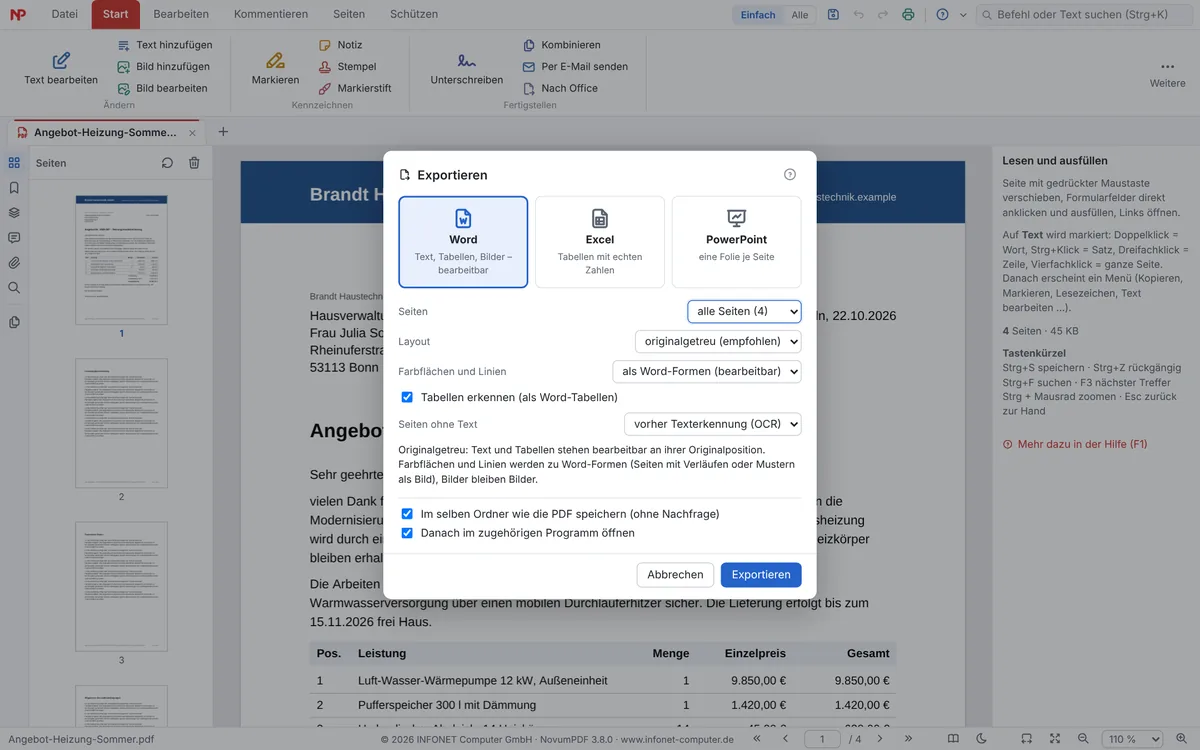Open the layers sidebar icon
Screen dimensions: 1200x750
click(14, 212)
